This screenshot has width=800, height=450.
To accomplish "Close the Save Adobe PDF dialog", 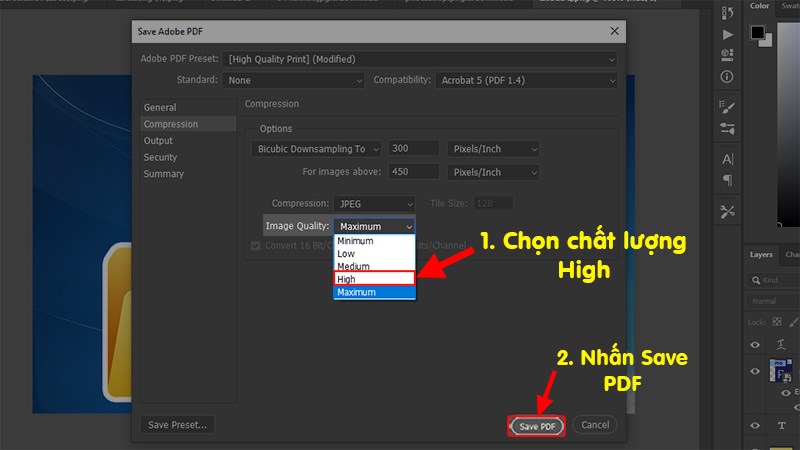I will (x=613, y=32).
